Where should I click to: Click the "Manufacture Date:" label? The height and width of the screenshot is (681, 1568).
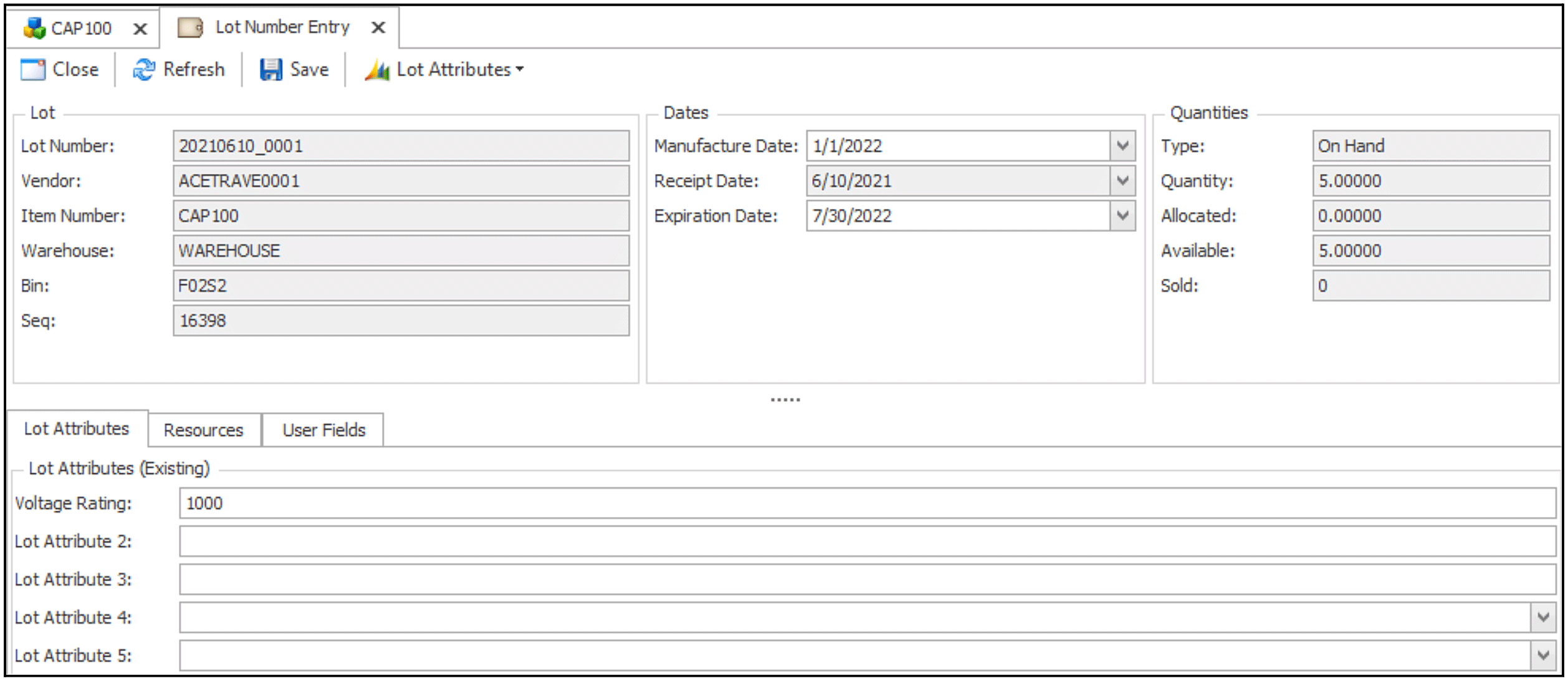[x=726, y=146]
